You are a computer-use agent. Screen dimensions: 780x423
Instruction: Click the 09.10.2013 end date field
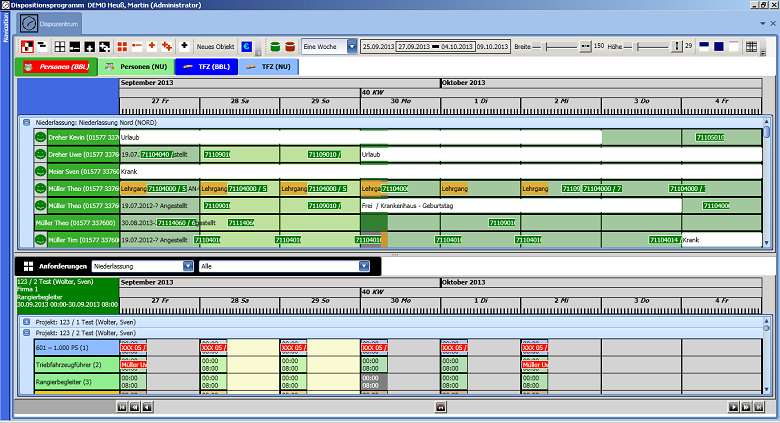click(x=492, y=47)
